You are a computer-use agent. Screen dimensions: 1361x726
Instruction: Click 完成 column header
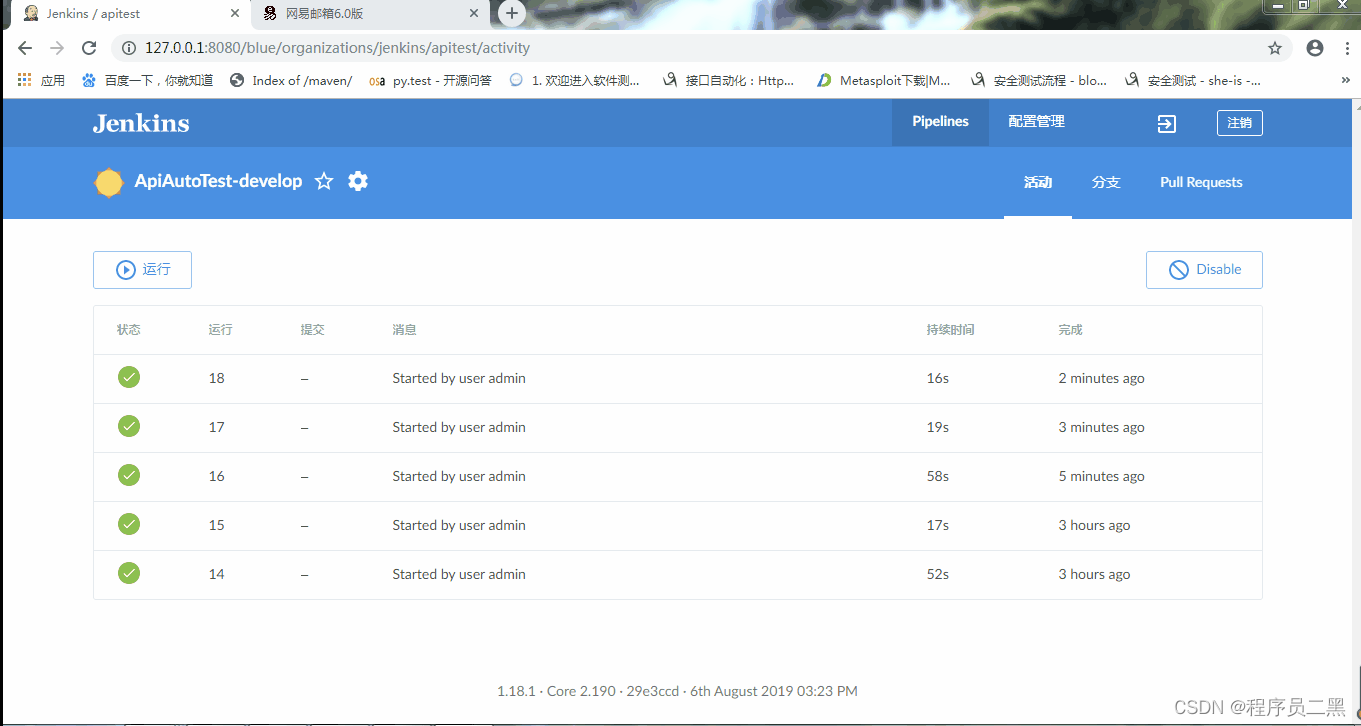coord(1071,330)
